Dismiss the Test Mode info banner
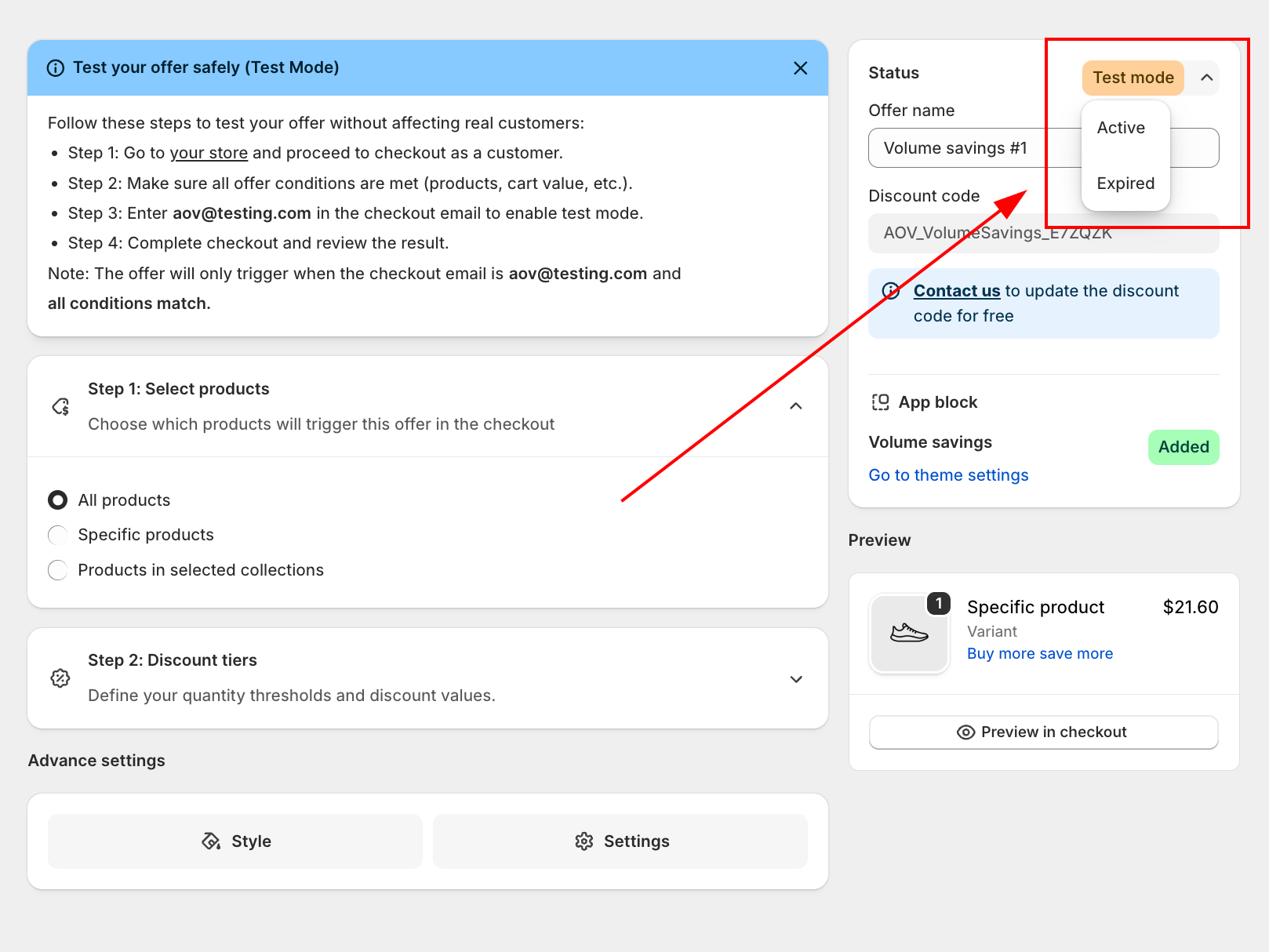The image size is (1269, 952). click(x=800, y=68)
